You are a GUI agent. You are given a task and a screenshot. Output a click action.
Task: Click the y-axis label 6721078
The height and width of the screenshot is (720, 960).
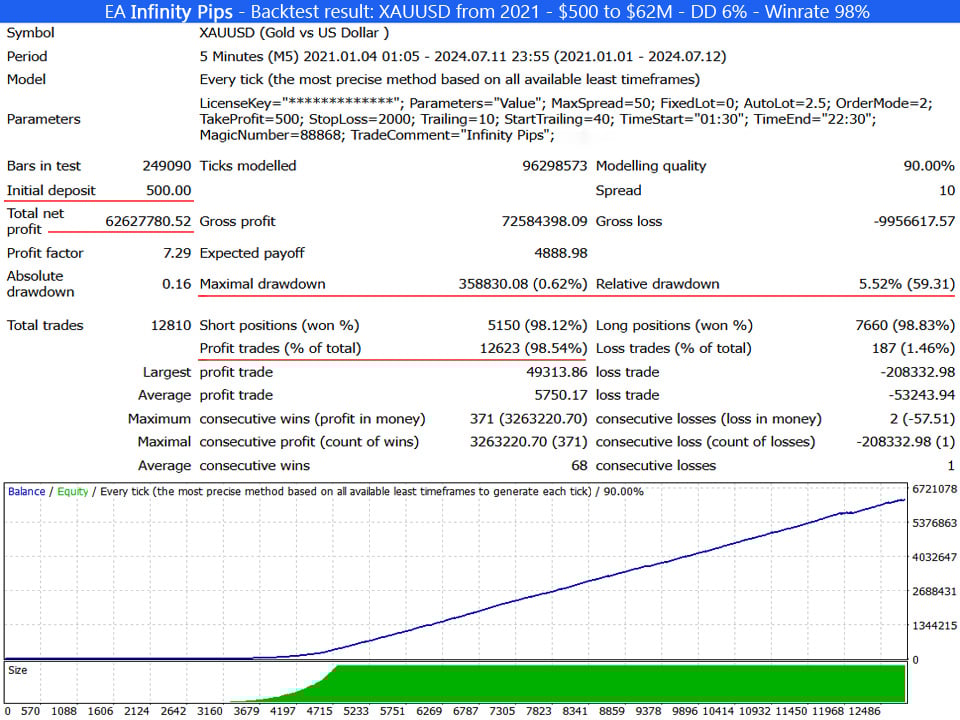[x=934, y=489]
